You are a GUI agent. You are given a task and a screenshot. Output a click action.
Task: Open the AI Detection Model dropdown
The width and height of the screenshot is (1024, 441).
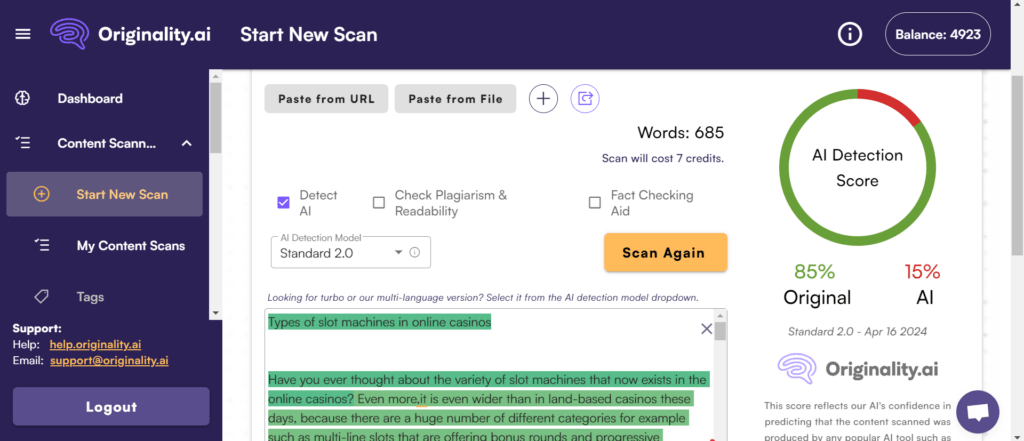coord(351,252)
